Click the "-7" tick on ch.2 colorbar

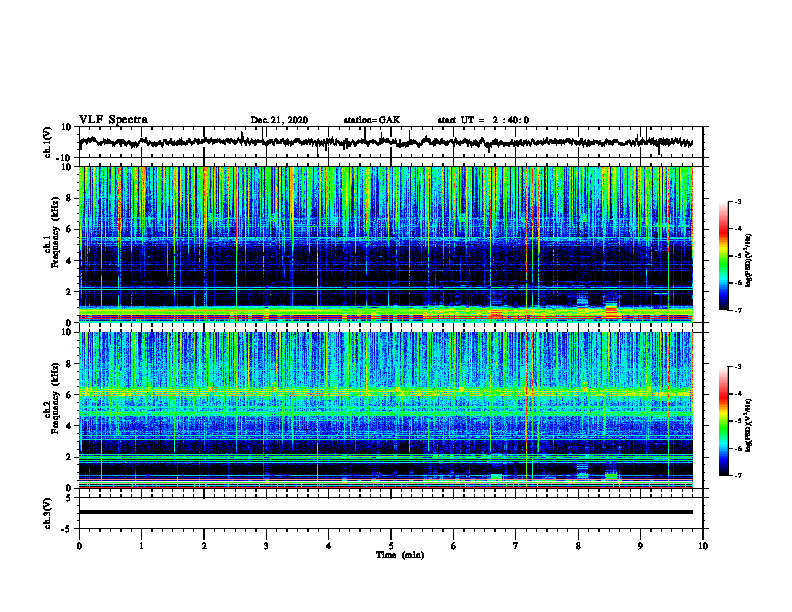pos(737,475)
